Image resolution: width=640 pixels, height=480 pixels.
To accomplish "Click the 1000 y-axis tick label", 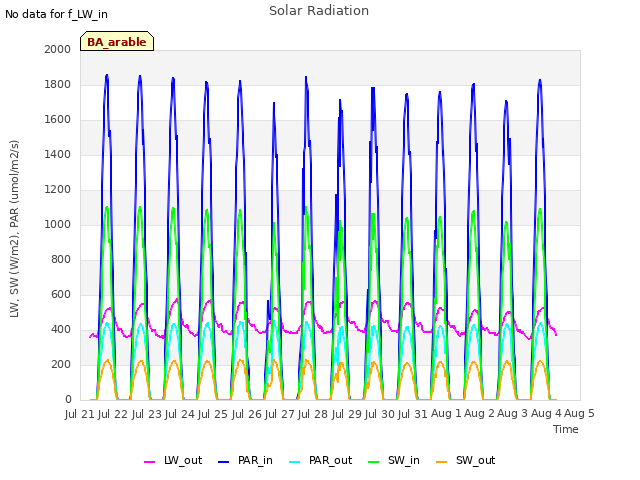I will tap(58, 224).
